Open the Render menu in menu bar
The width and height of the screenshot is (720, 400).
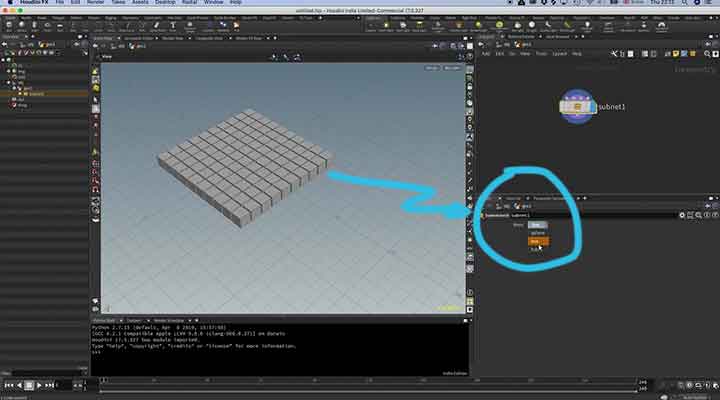(96, 2)
